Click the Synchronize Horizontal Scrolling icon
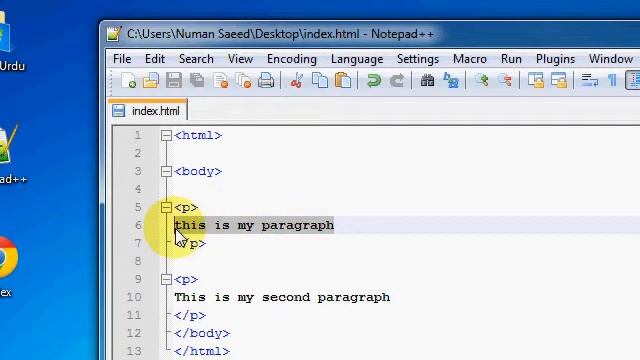The width and height of the screenshot is (640, 360). [x=559, y=80]
